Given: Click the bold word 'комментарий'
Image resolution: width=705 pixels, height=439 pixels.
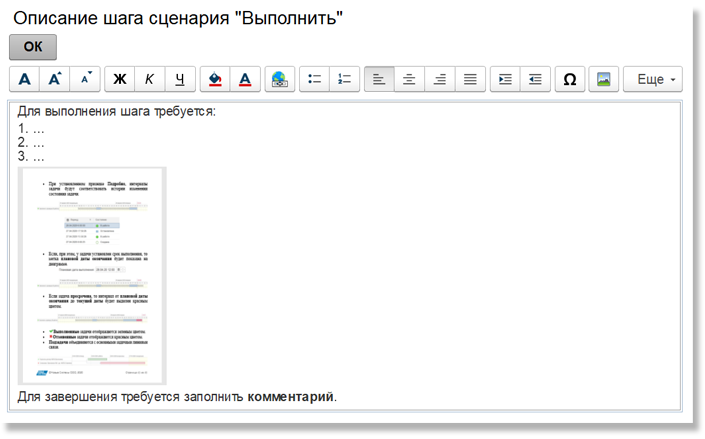Looking at the screenshot, I should (290, 397).
